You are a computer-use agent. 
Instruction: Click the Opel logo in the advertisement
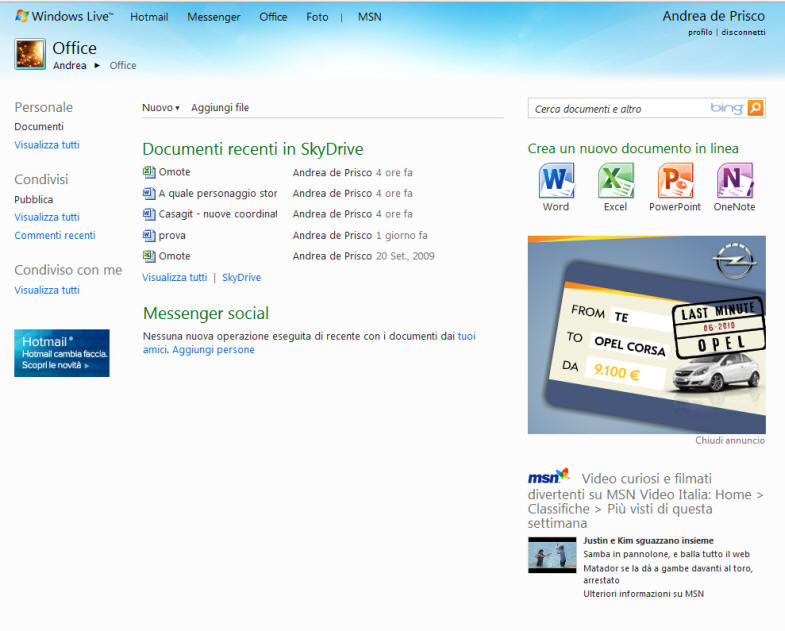(x=734, y=261)
